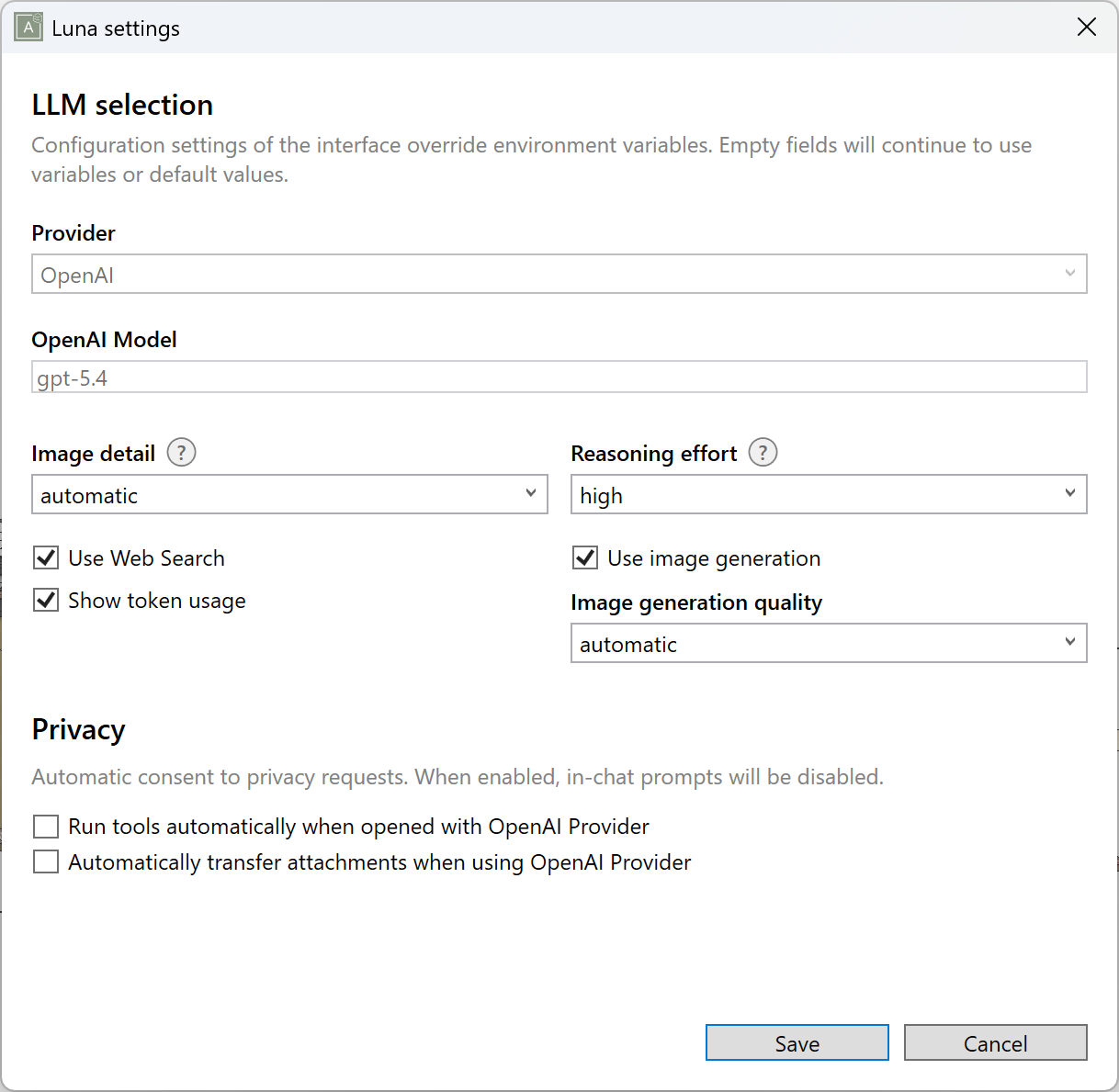Click the Privacy heading
The image size is (1119, 1092).
tap(78, 729)
